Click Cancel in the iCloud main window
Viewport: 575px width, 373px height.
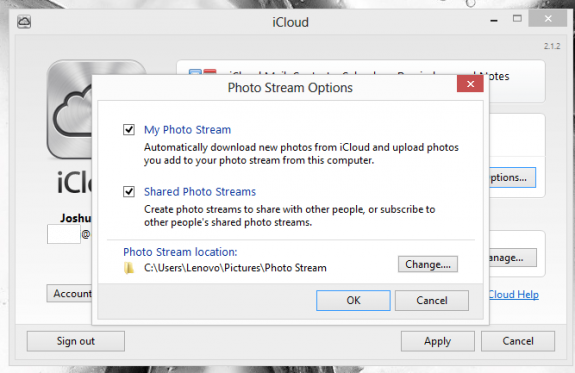pos(518,341)
